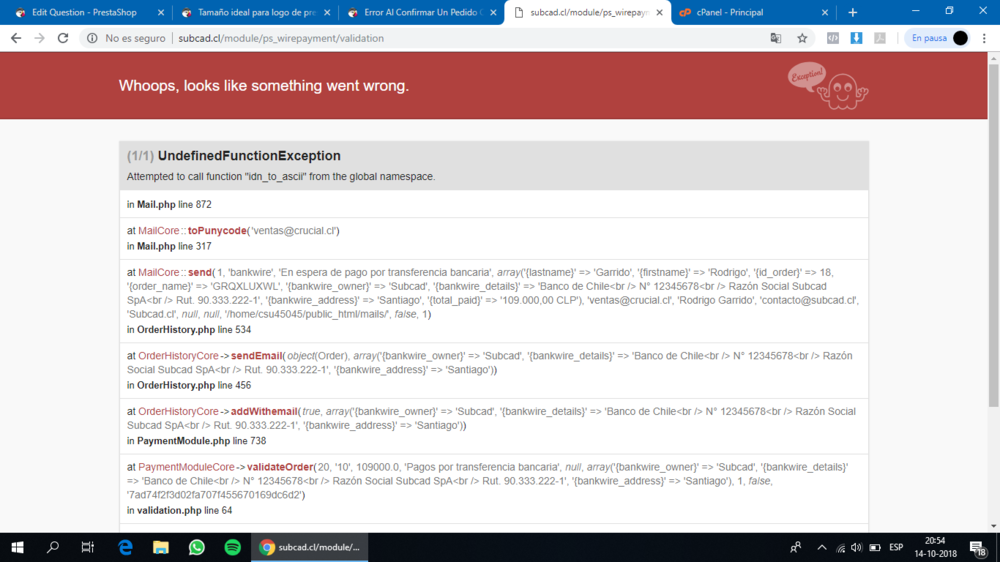Click 'validation.php line 64' text
The height and width of the screenshot is (562, 1000).
pos(184,510)
